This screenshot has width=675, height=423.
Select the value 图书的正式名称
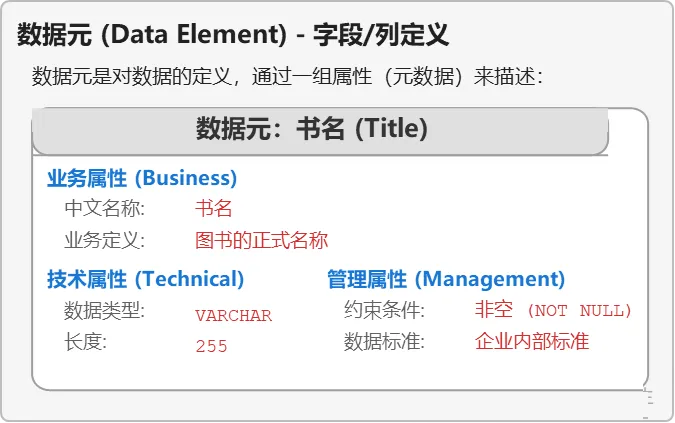click(x=261, y=241)
